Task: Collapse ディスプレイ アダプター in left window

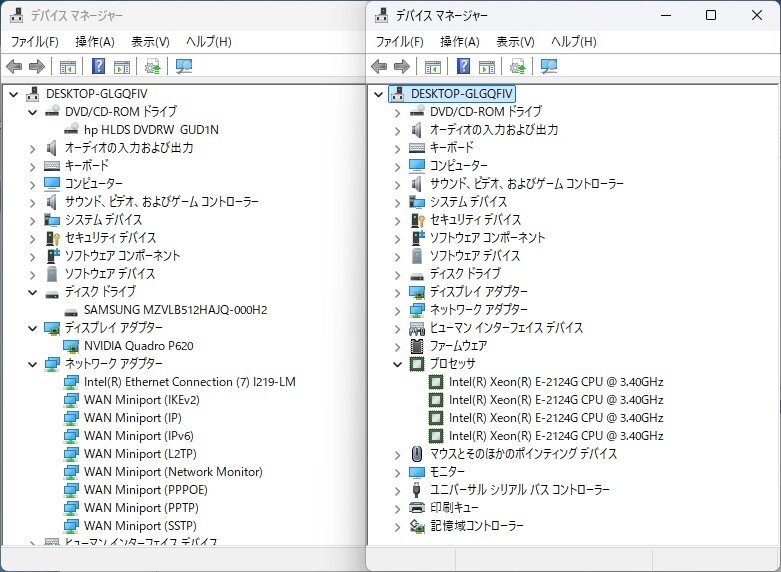Action: tap(33, 328)
